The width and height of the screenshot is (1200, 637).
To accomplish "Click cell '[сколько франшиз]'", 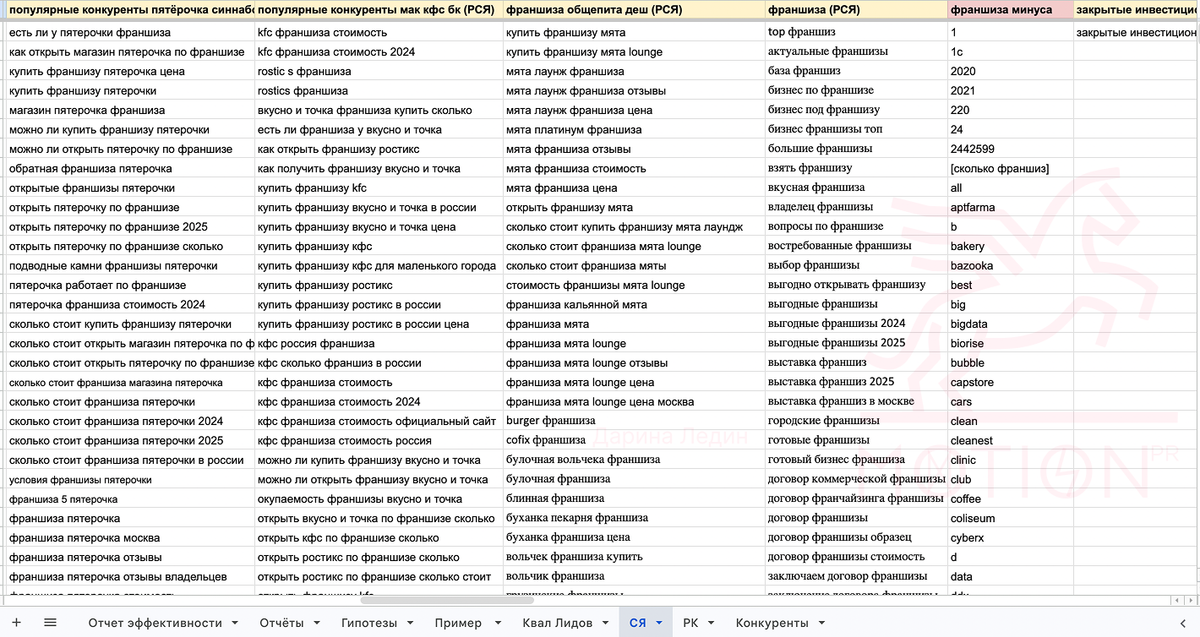I will tap(1010, 169).
